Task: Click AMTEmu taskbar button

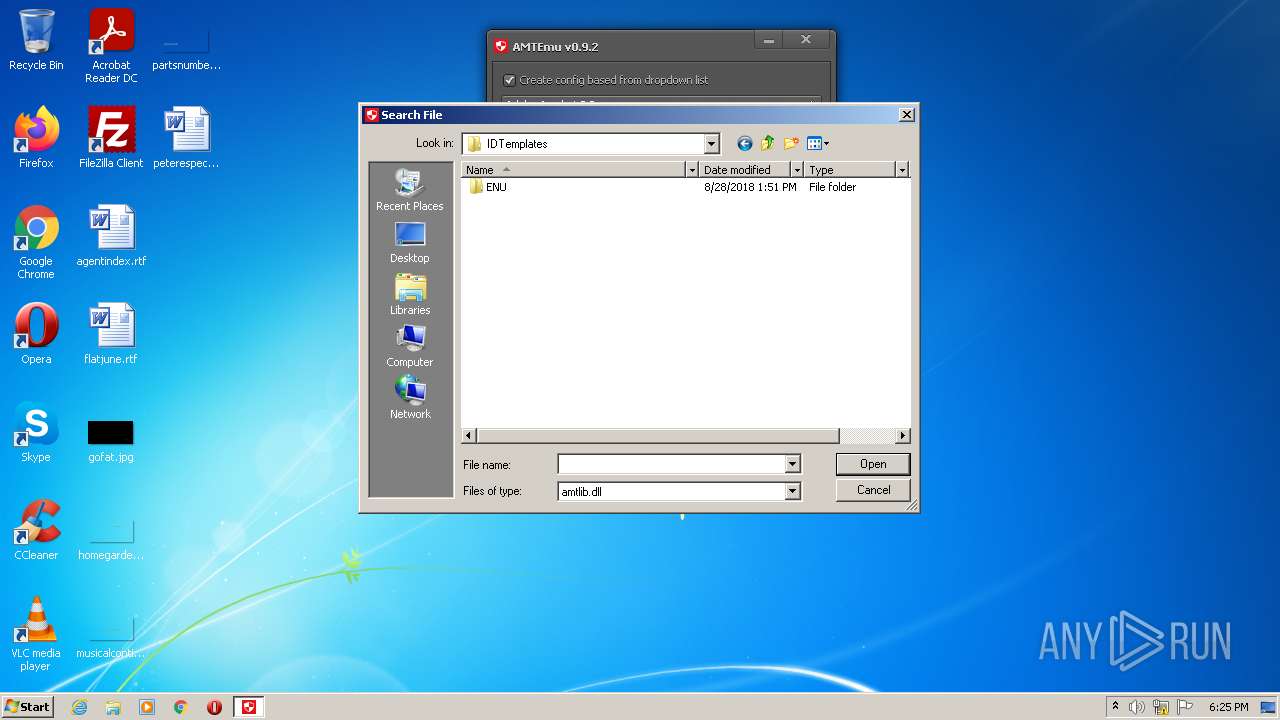Action: 249,707
